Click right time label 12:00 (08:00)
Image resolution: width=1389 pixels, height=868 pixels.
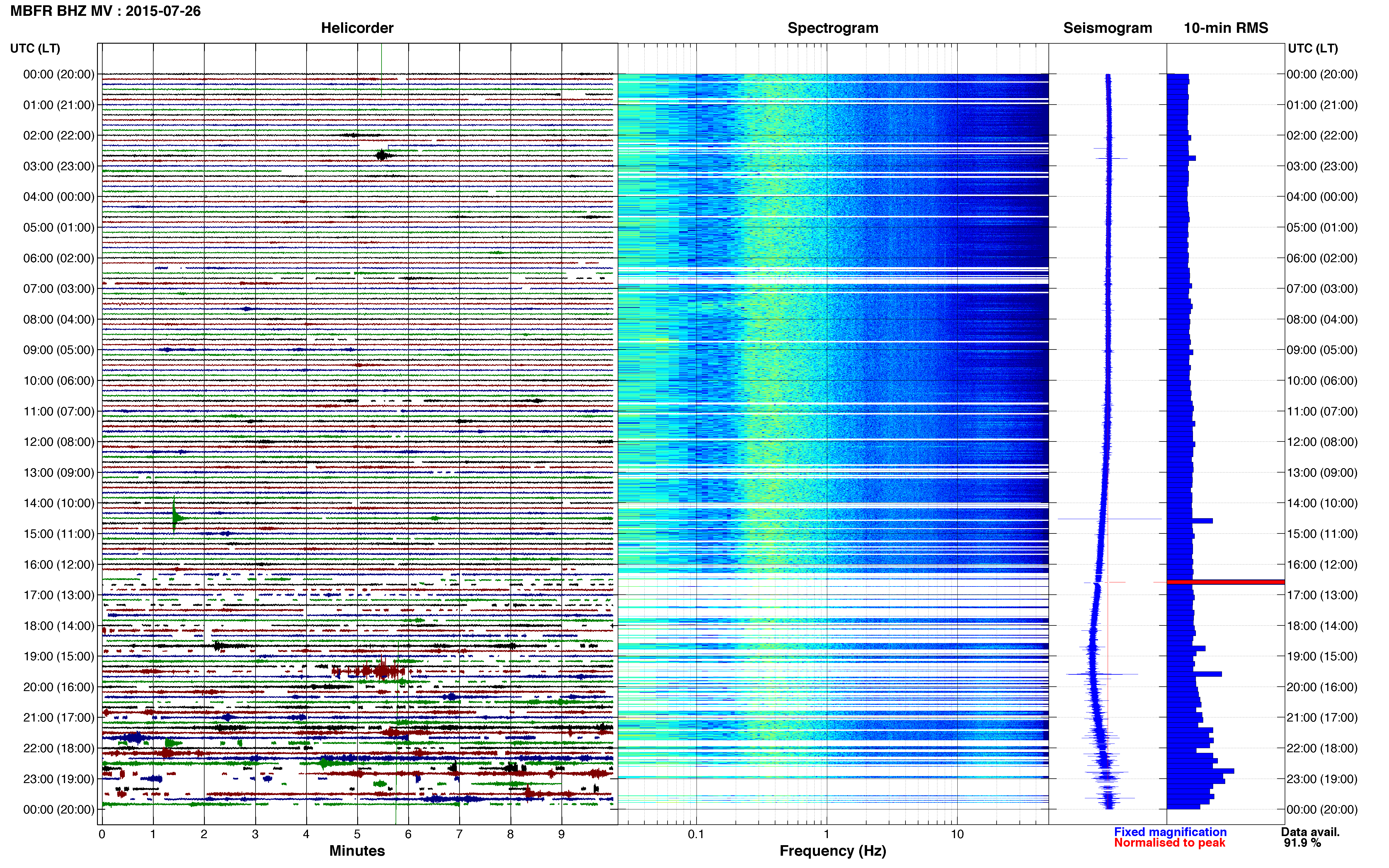[1322, 442]
